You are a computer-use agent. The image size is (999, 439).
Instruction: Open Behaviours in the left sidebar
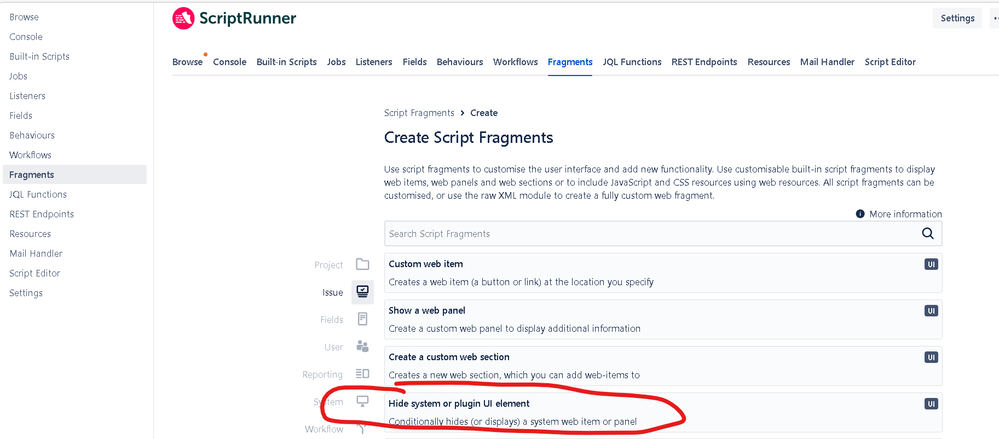click(32, 136)
